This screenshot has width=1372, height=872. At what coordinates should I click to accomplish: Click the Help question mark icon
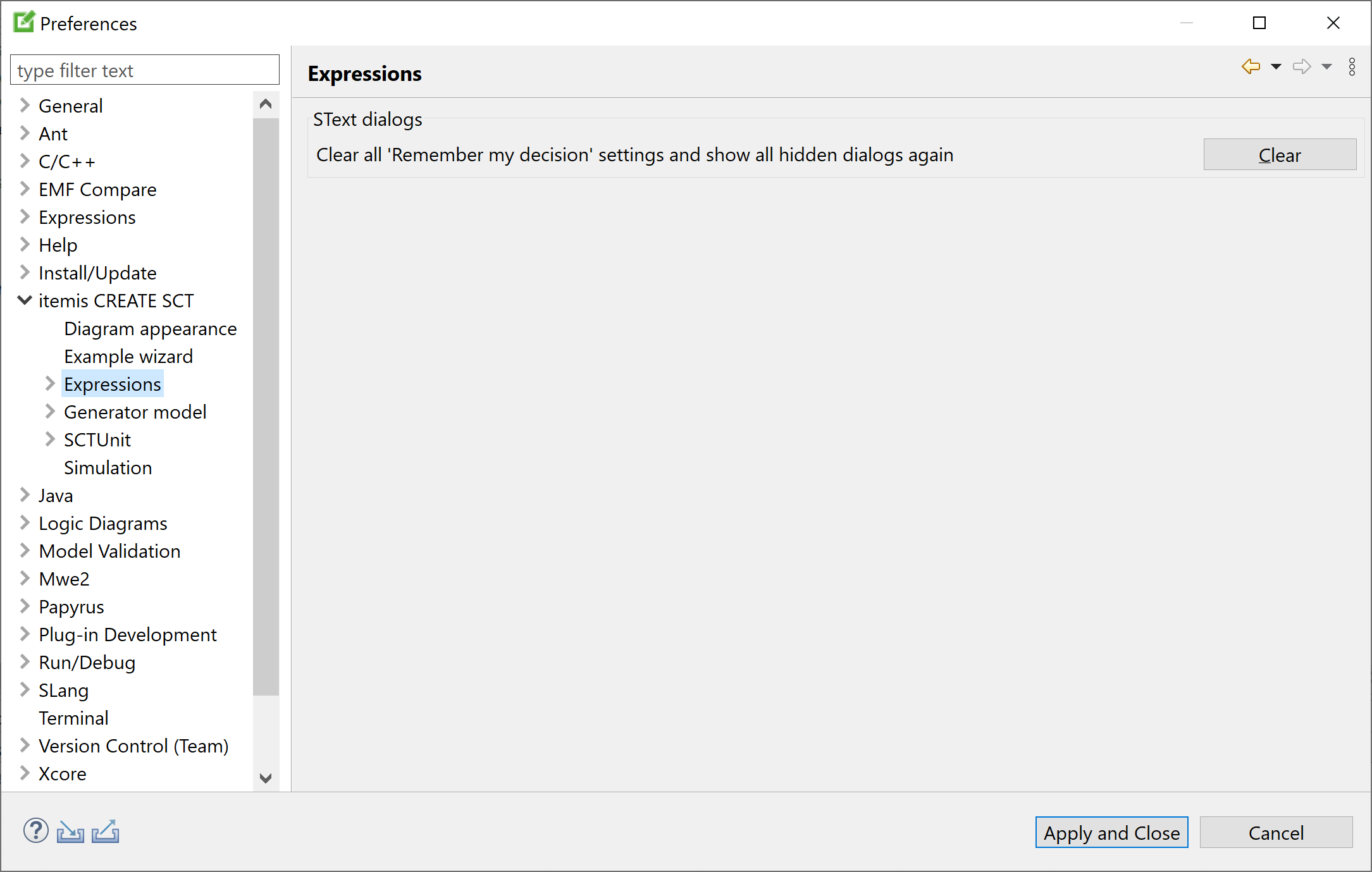click(x=36, y=831)
